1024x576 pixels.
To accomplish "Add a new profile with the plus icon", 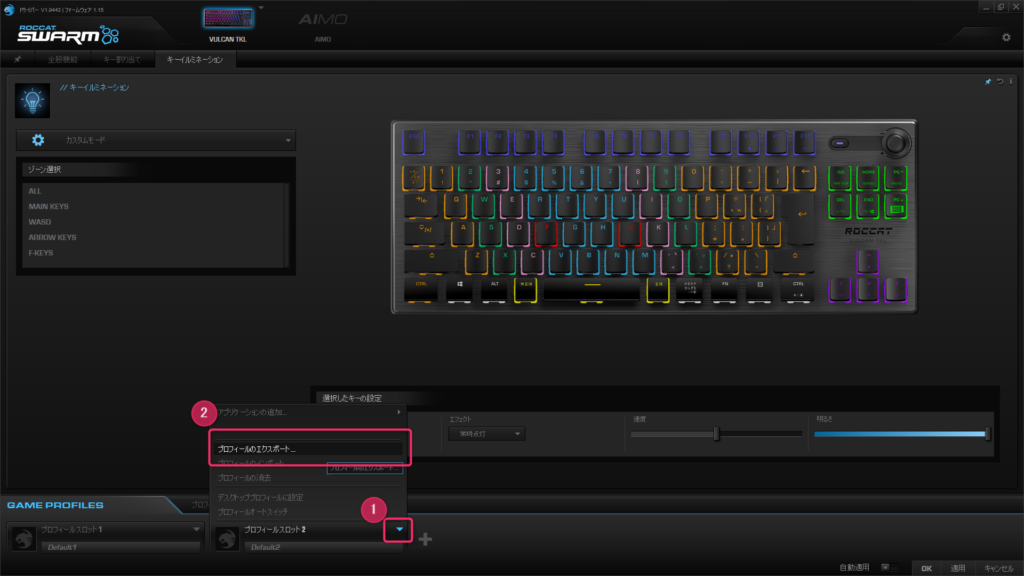I will point(425,539).
